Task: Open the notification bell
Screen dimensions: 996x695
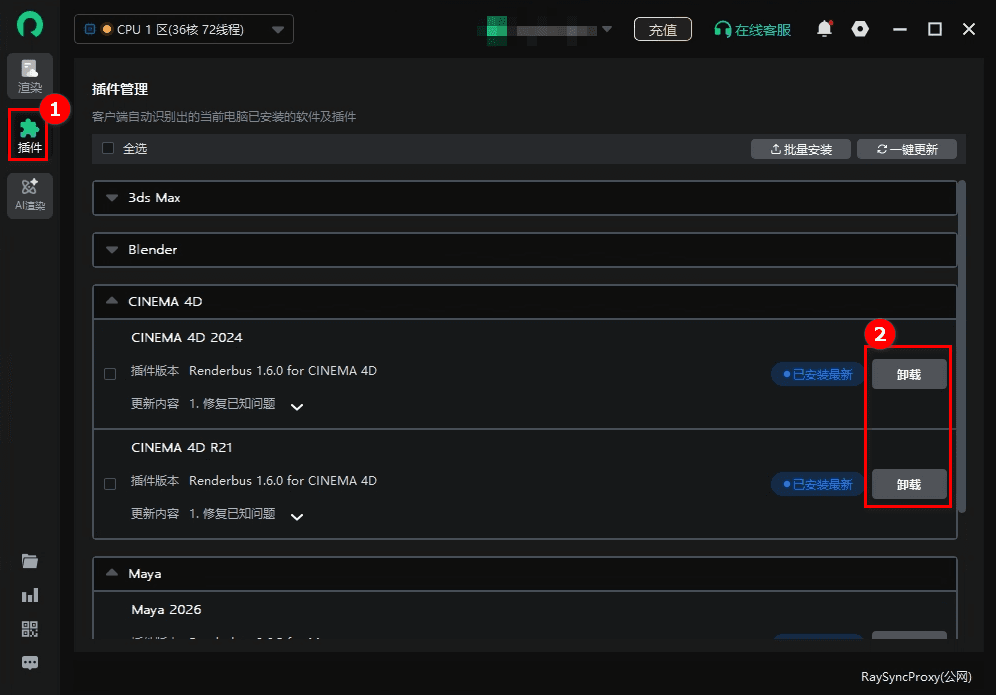Action: click(x=824, y=29)
